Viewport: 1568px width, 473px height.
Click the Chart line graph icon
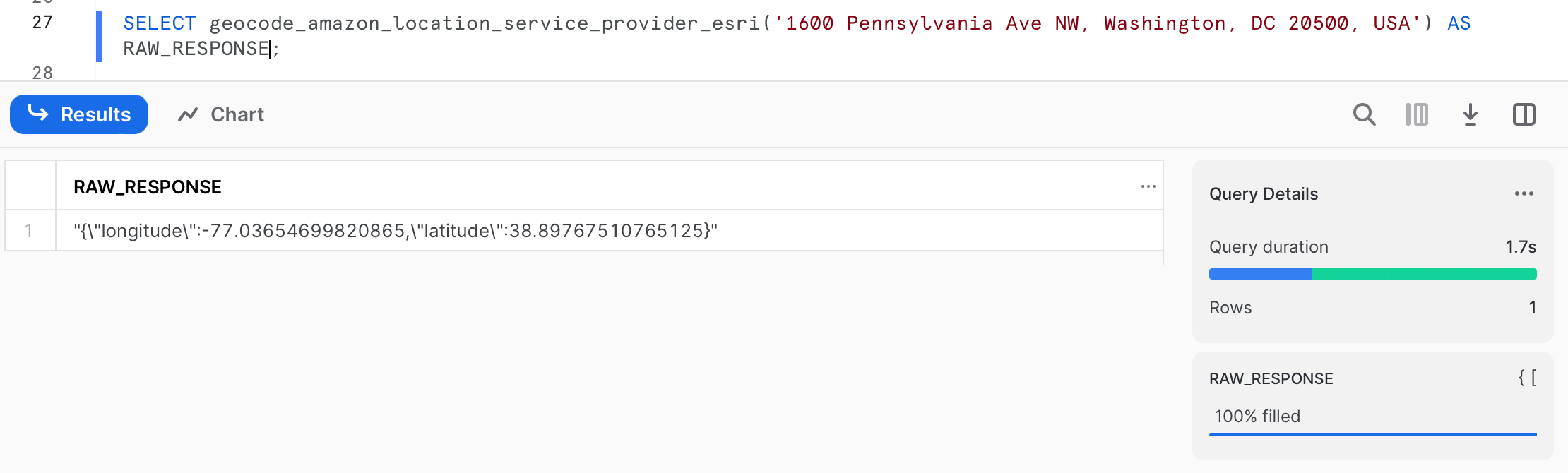(x=188, y=114)
